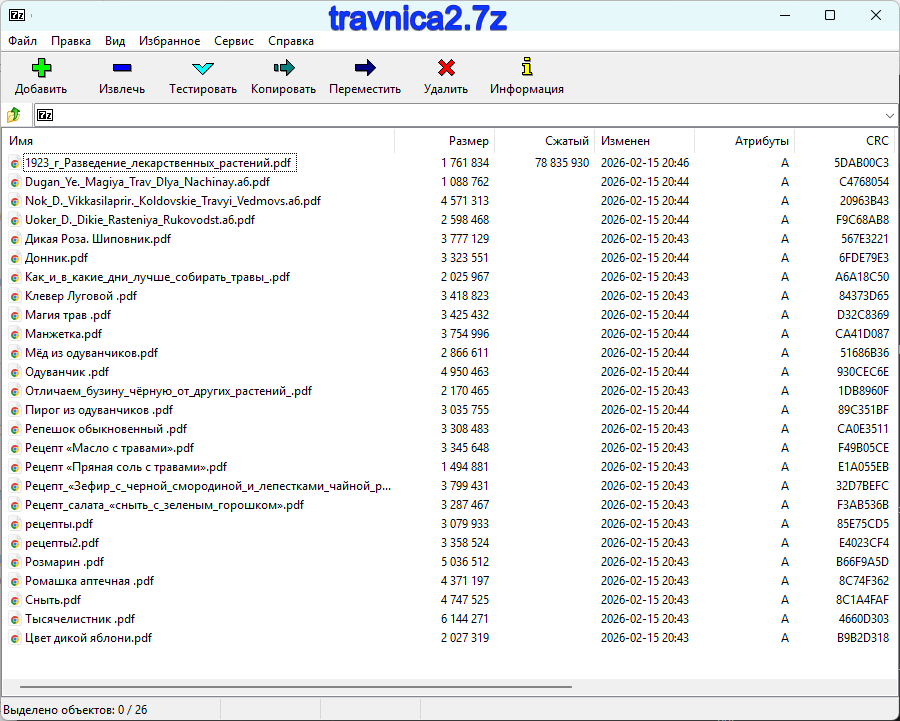Sort files by Размер column header
The height and width of the screenshot is (721, 900).
(x=468, y=141)
